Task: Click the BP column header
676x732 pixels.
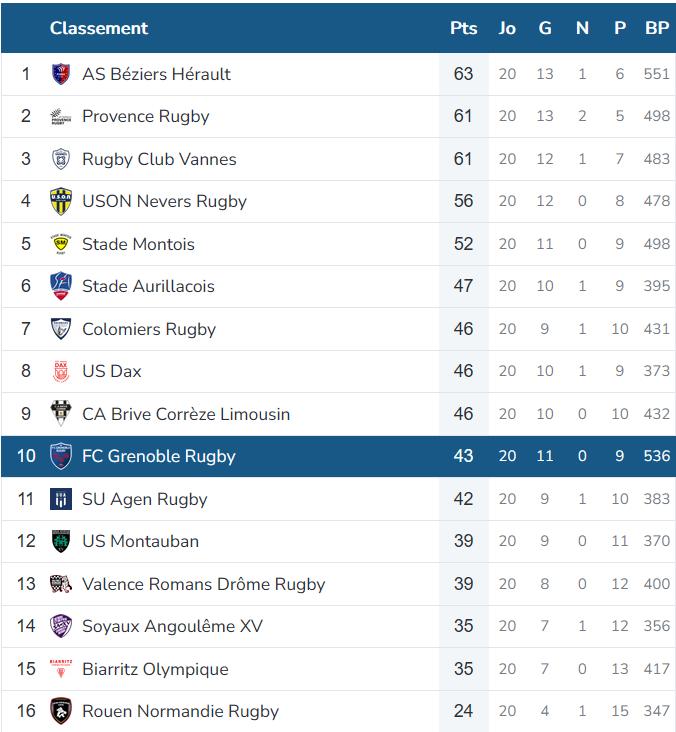Action: [x=657, y=28]
